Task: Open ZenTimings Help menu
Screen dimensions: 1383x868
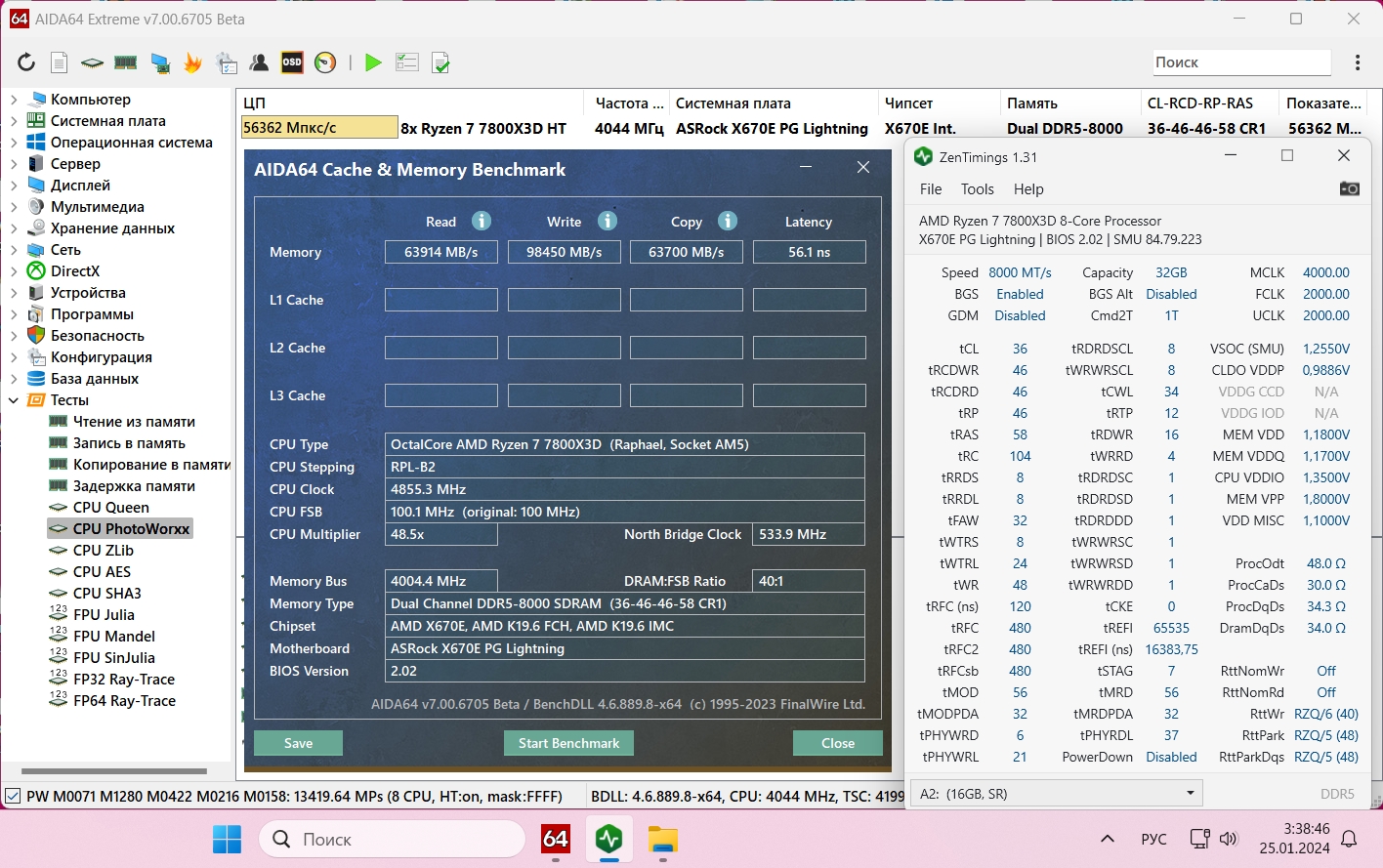Action: (x=1028, y=189)
